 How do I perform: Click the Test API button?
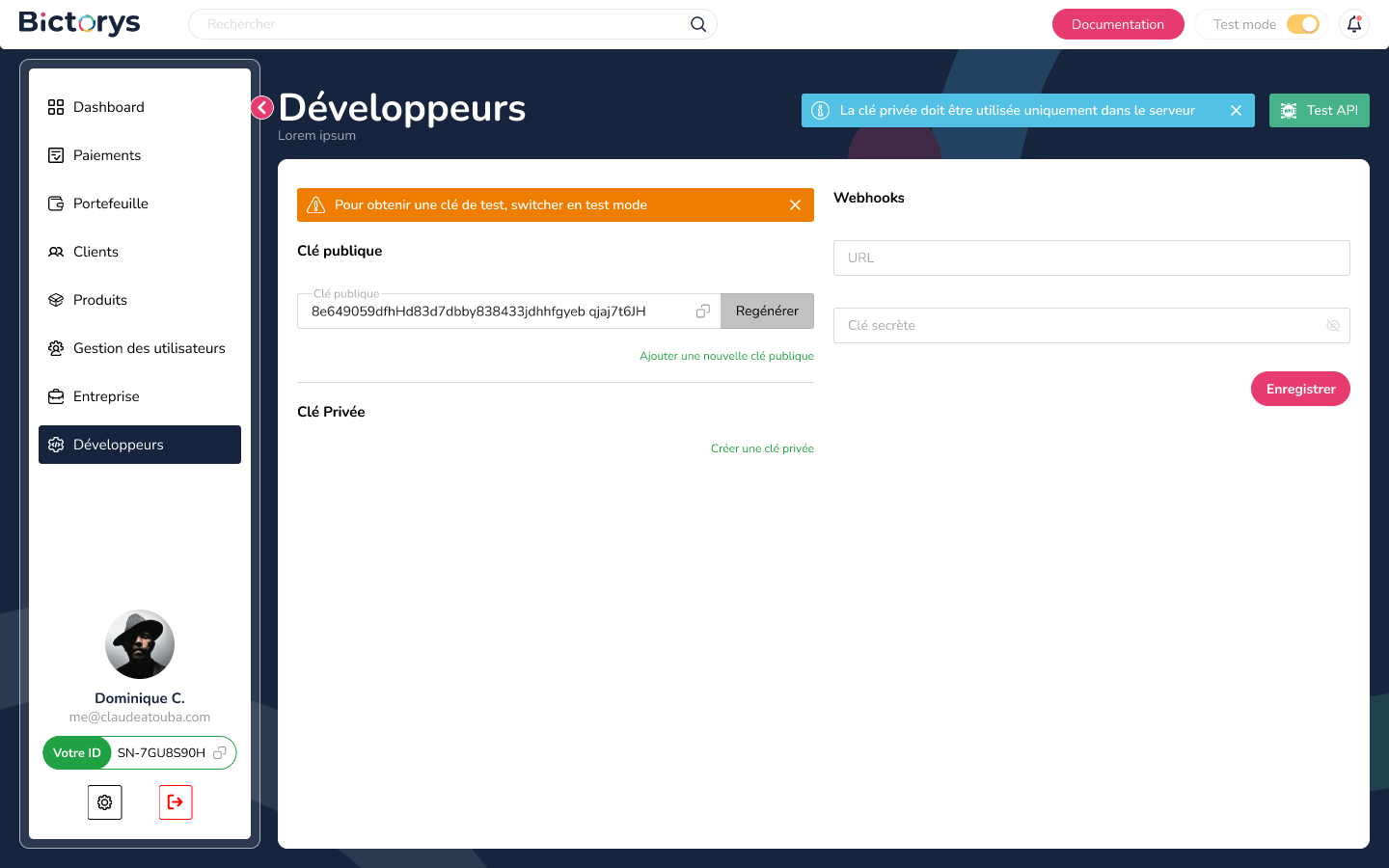(x=1320, y=110)
